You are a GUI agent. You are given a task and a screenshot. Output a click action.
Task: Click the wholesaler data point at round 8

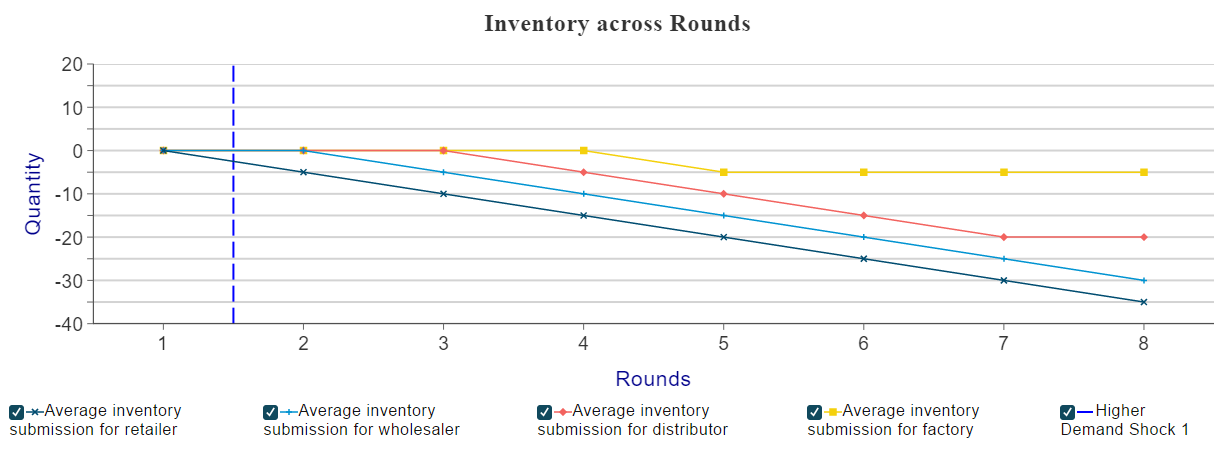1143,280
